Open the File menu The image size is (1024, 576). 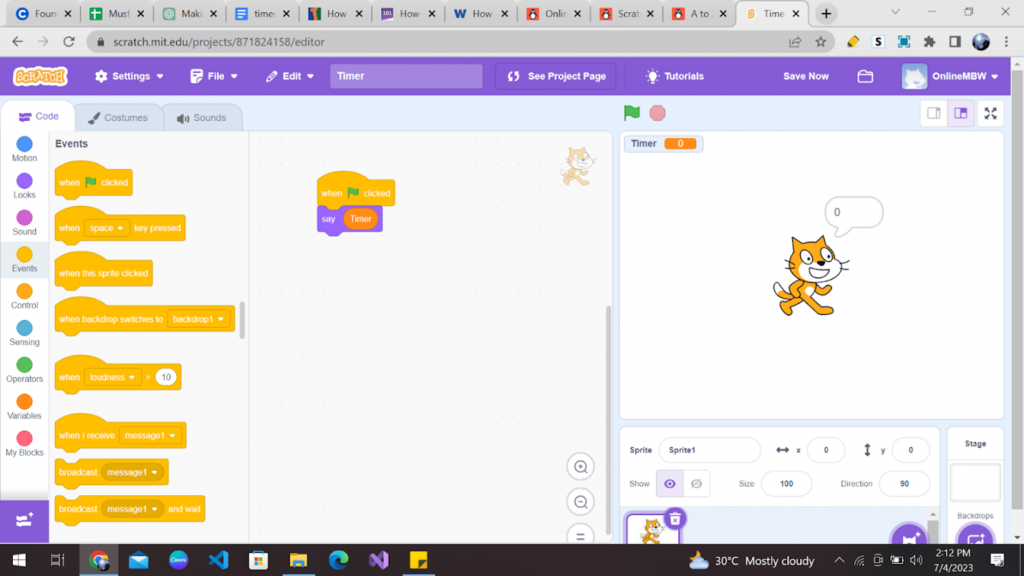pyautogui.click(x=213, y=75)
